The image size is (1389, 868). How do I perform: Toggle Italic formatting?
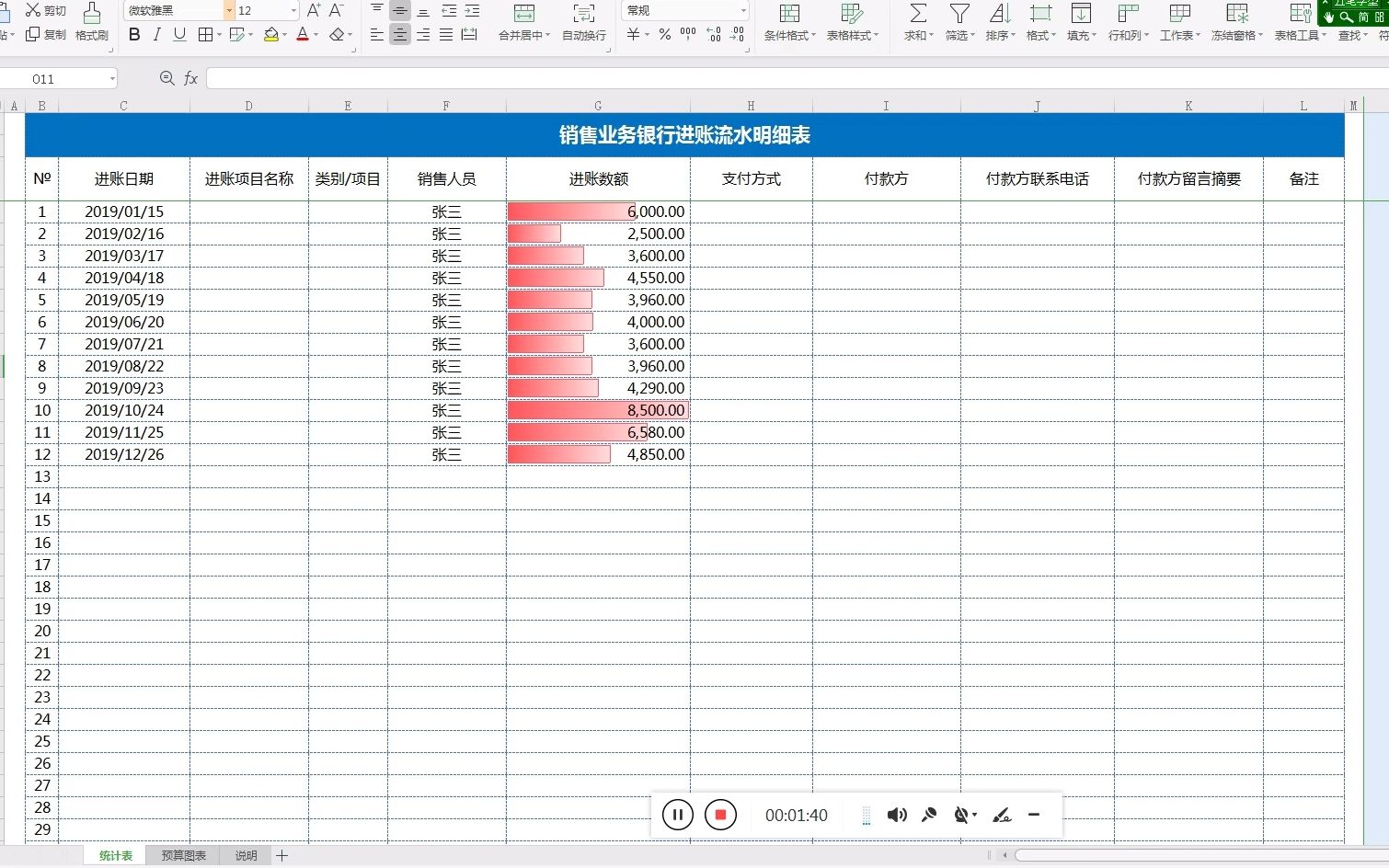(x=156, y=34)
